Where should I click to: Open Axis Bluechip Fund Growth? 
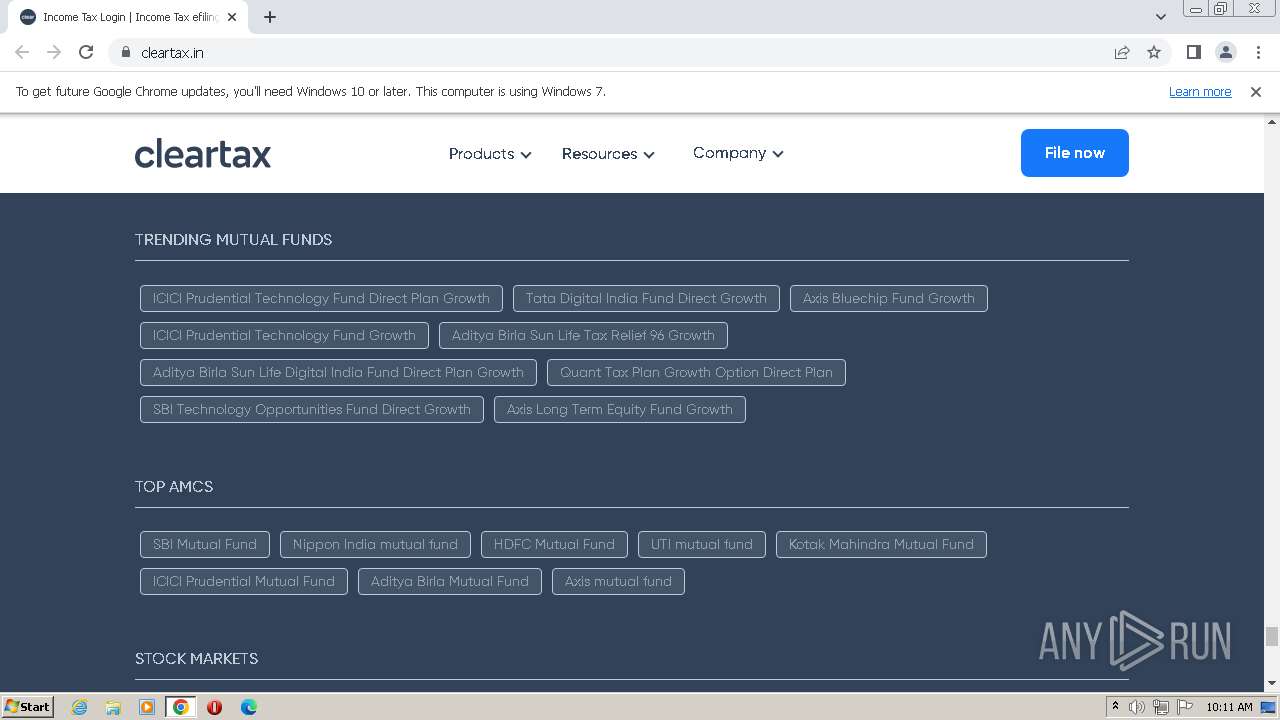coord(888,298)
